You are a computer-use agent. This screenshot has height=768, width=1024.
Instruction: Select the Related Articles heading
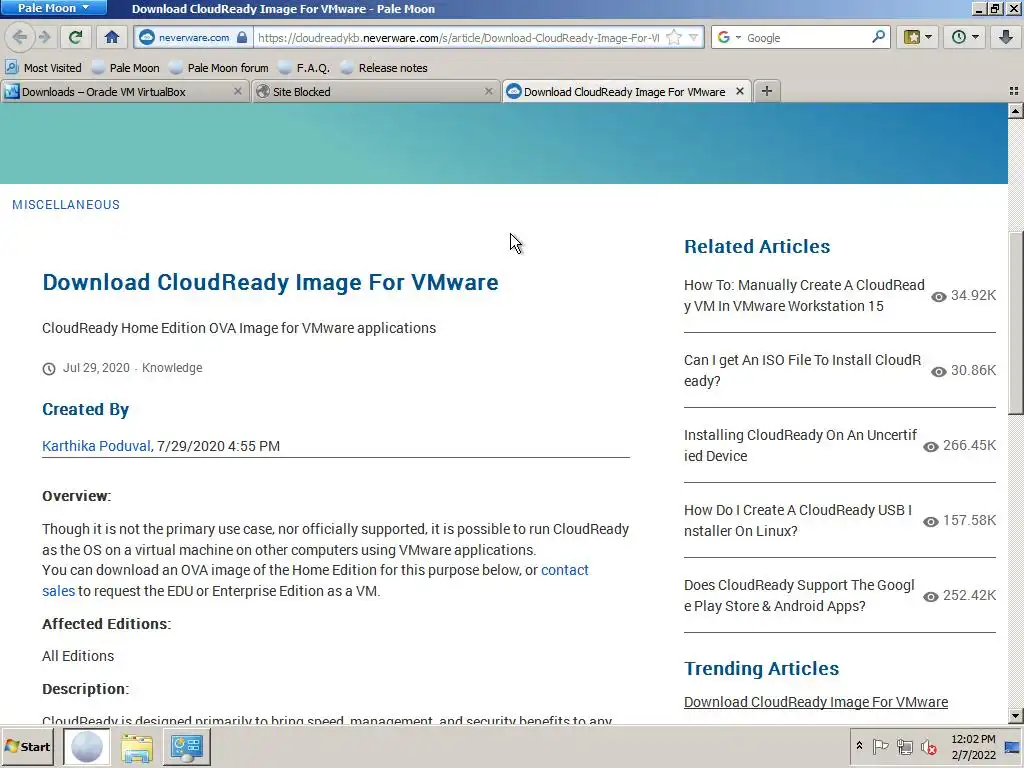(x=757, y=246)
